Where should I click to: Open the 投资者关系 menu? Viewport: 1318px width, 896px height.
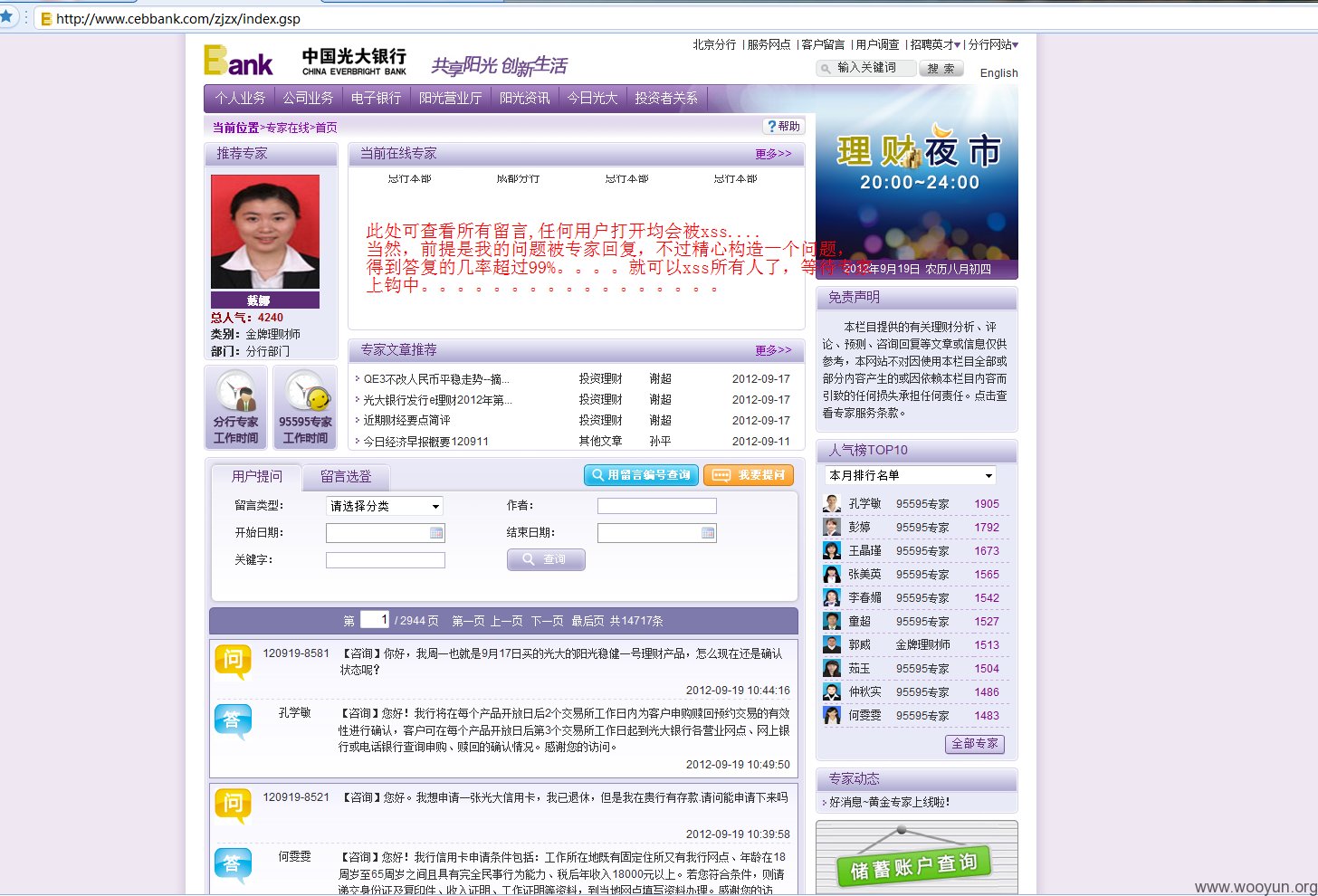click(666, 98)
